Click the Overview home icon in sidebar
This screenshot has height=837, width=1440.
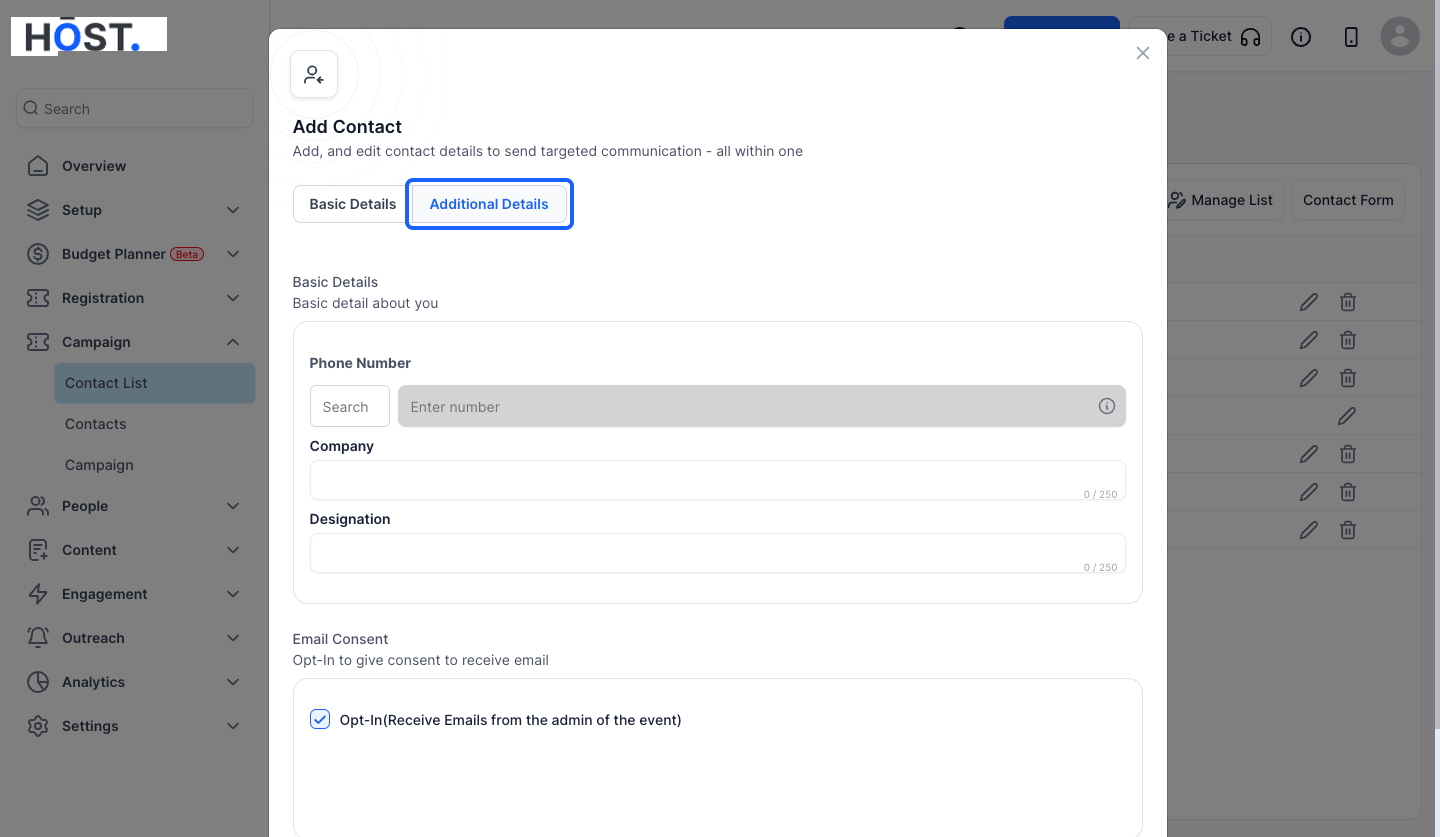pyautogui.click(x=38, y=166)
